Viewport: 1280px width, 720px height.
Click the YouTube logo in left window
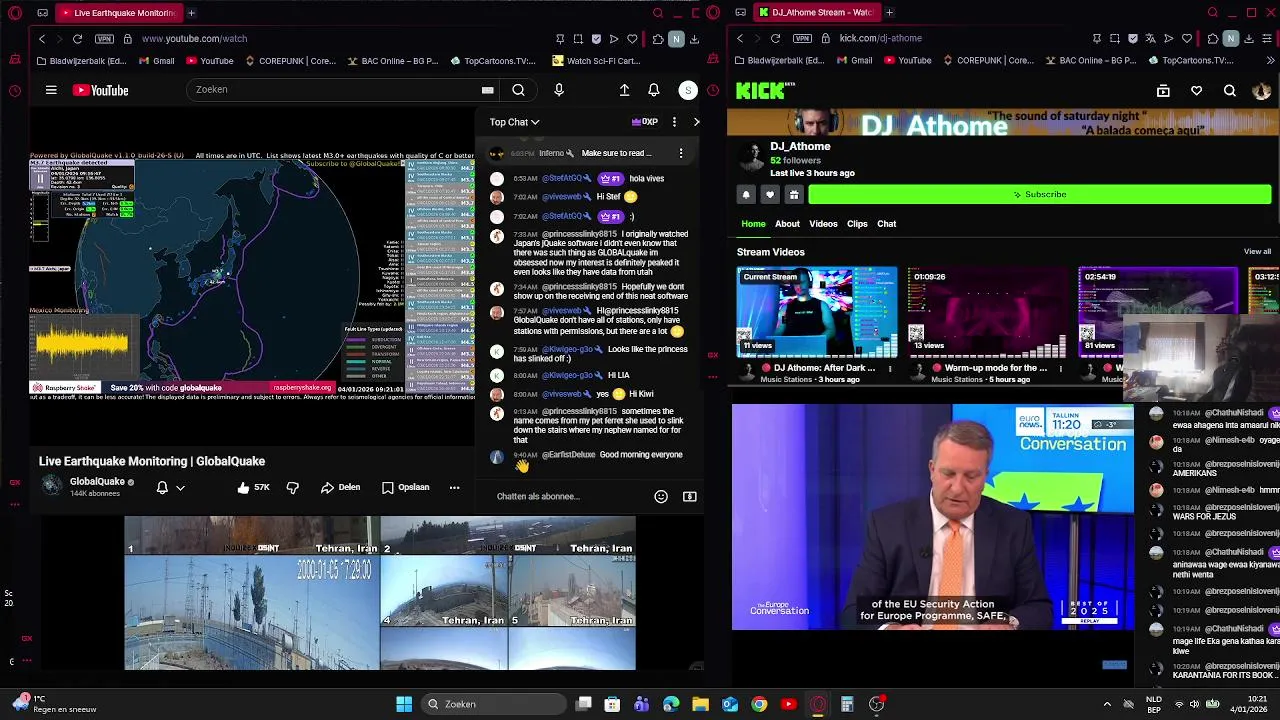click(x=100, y=90)
